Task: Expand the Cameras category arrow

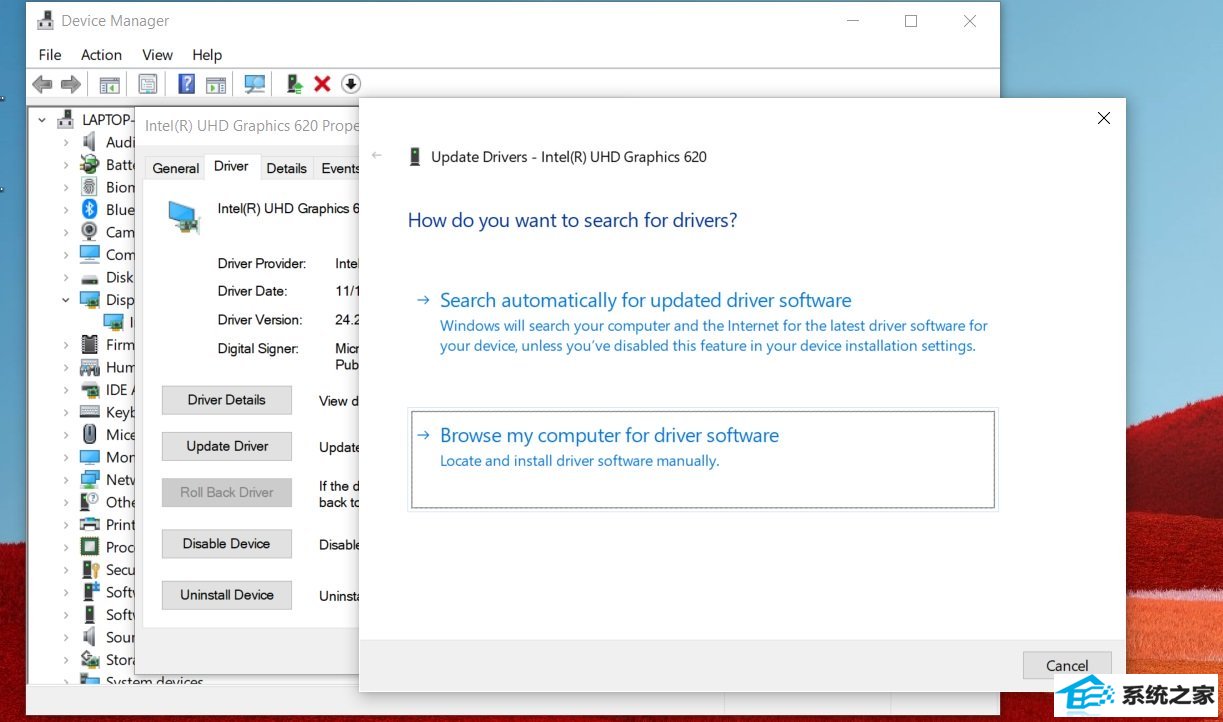Action: tap(66, 232)
